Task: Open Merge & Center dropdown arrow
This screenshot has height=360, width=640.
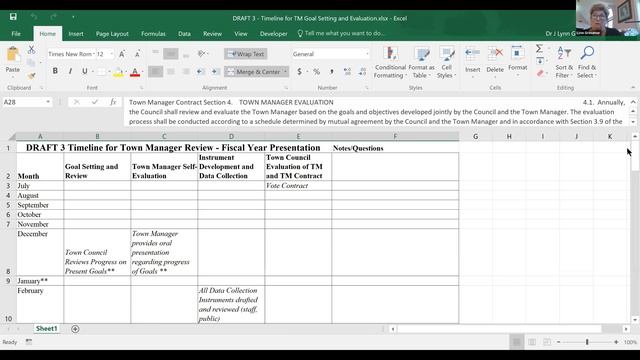Action: tap(285, 72)
